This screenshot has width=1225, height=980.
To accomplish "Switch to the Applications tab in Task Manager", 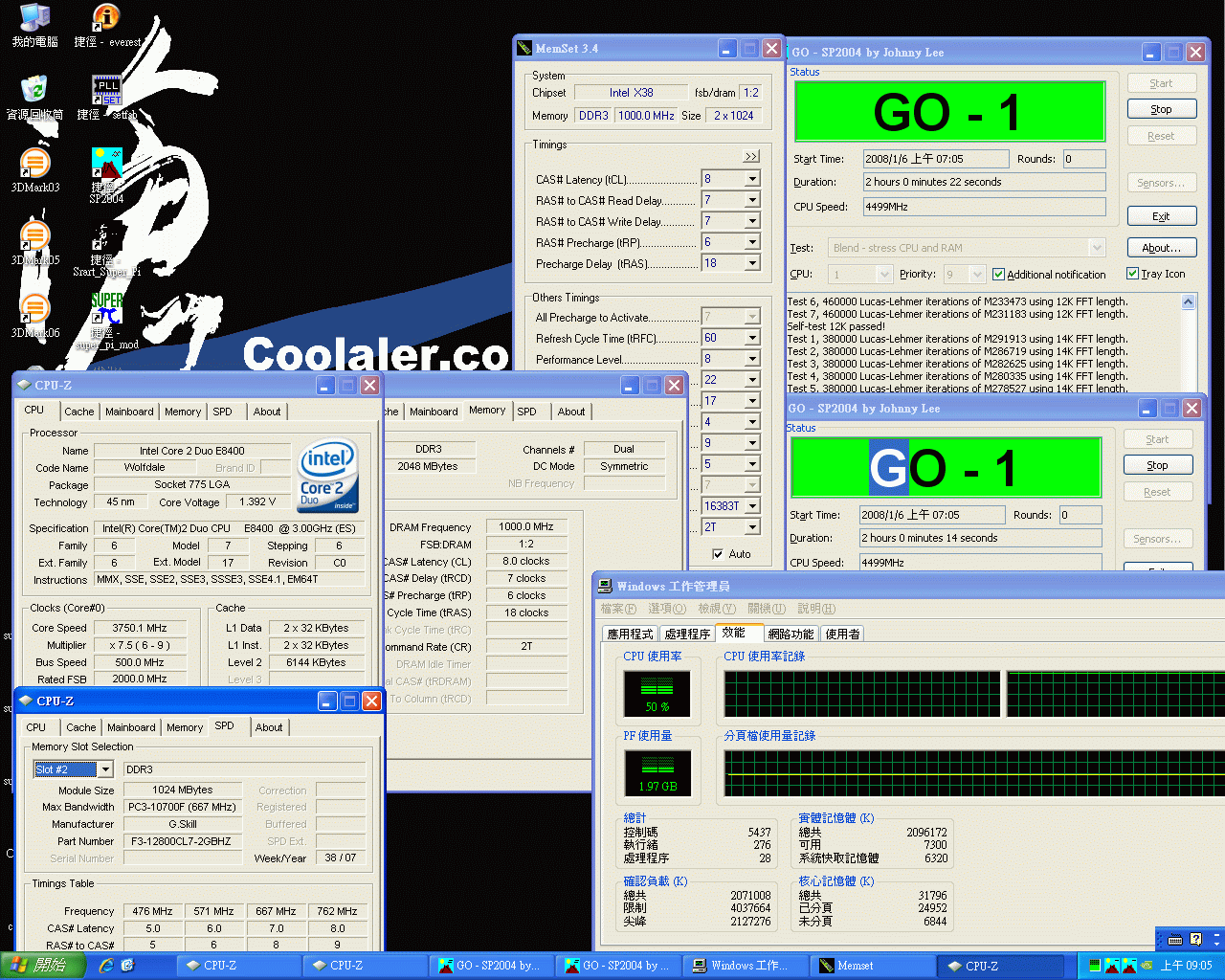I will point(630,634).
